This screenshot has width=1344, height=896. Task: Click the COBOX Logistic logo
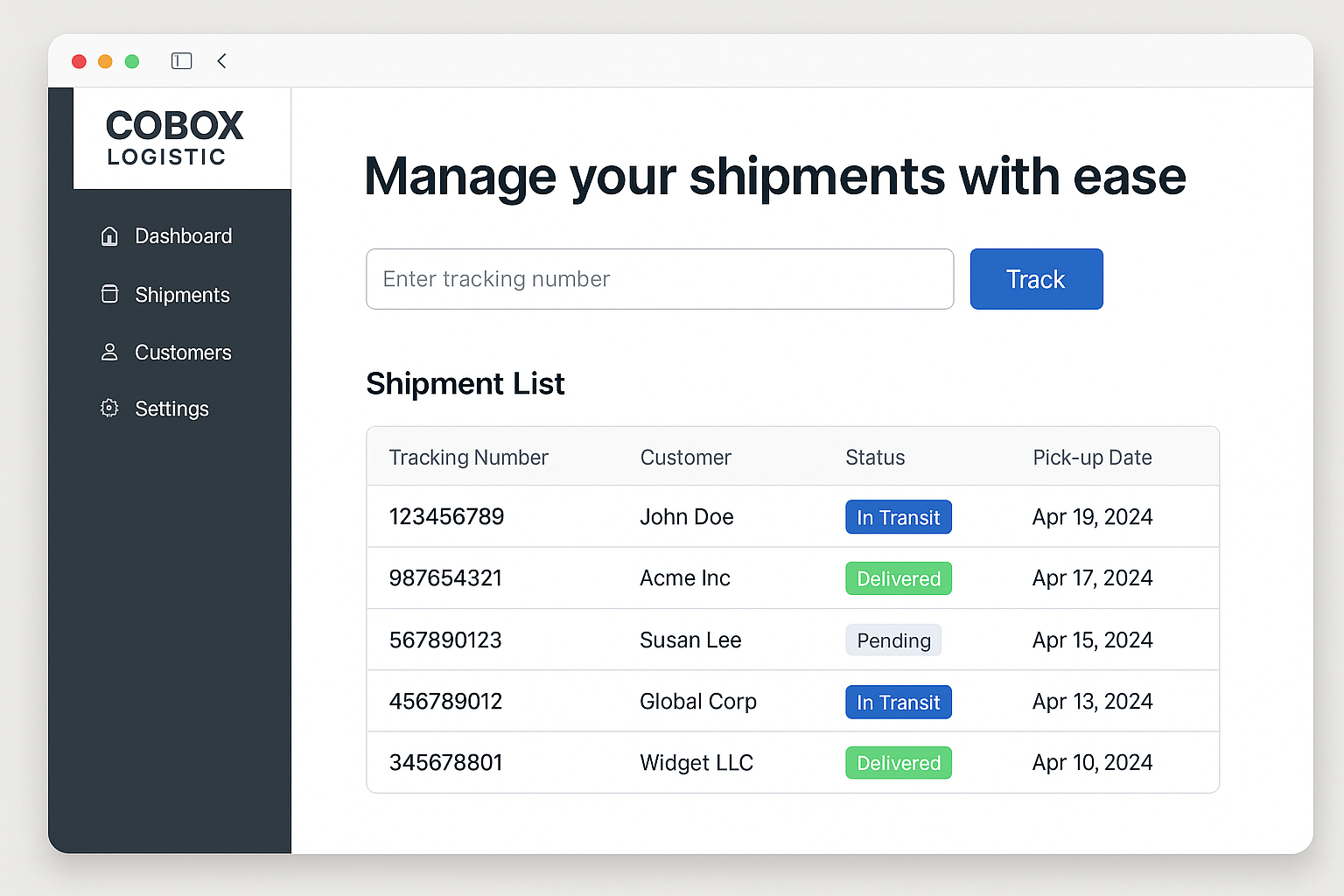coord(173,136)
